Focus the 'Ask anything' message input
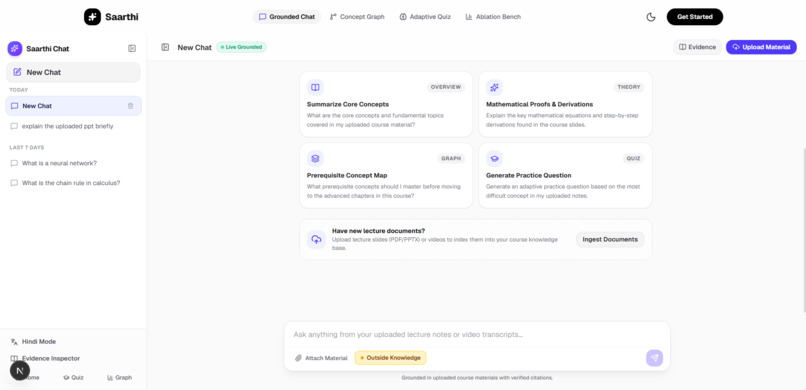 pos(477,335)
